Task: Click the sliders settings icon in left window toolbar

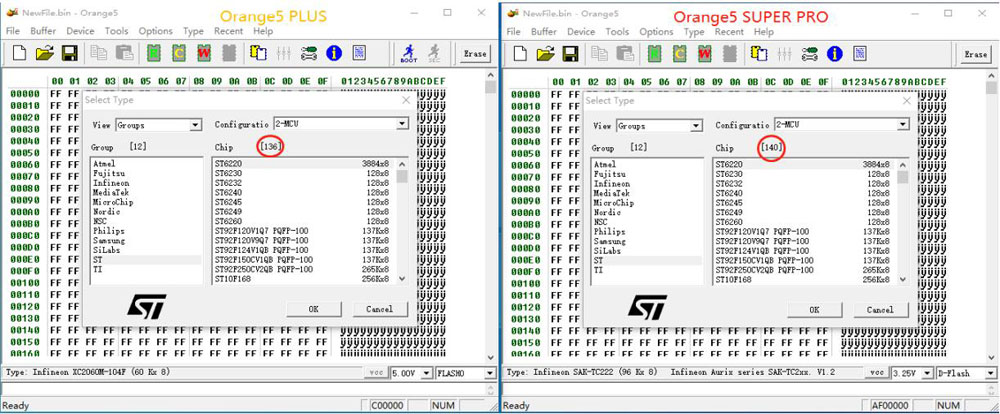Action: tap(284, 53)
